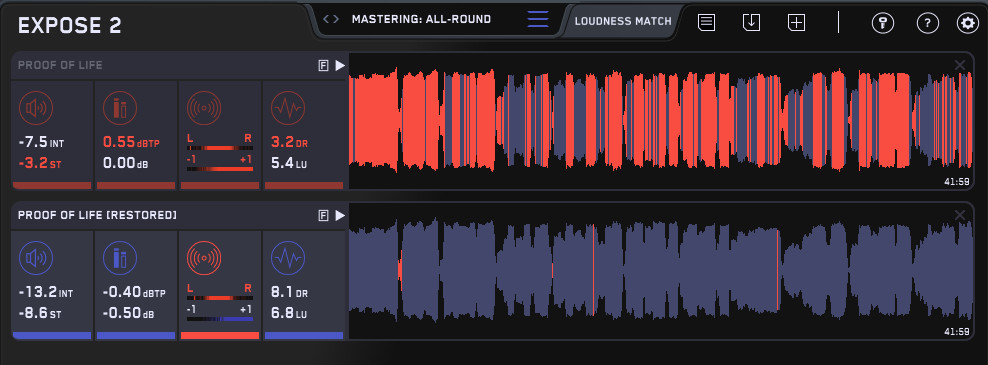
Task: Click the stereo phase icon for Proof of Life
Action: (204, 108)
